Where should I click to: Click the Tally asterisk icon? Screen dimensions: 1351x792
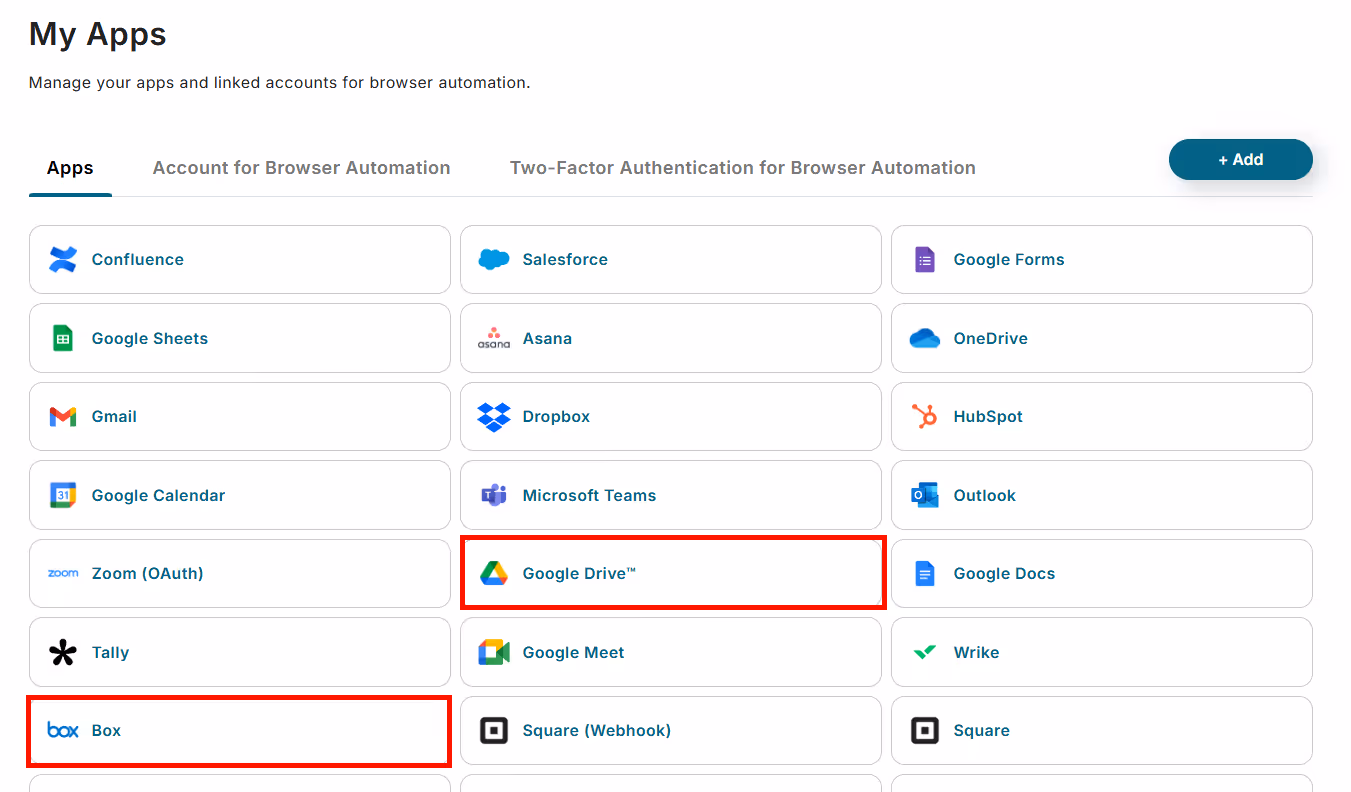tap(63, 652)
